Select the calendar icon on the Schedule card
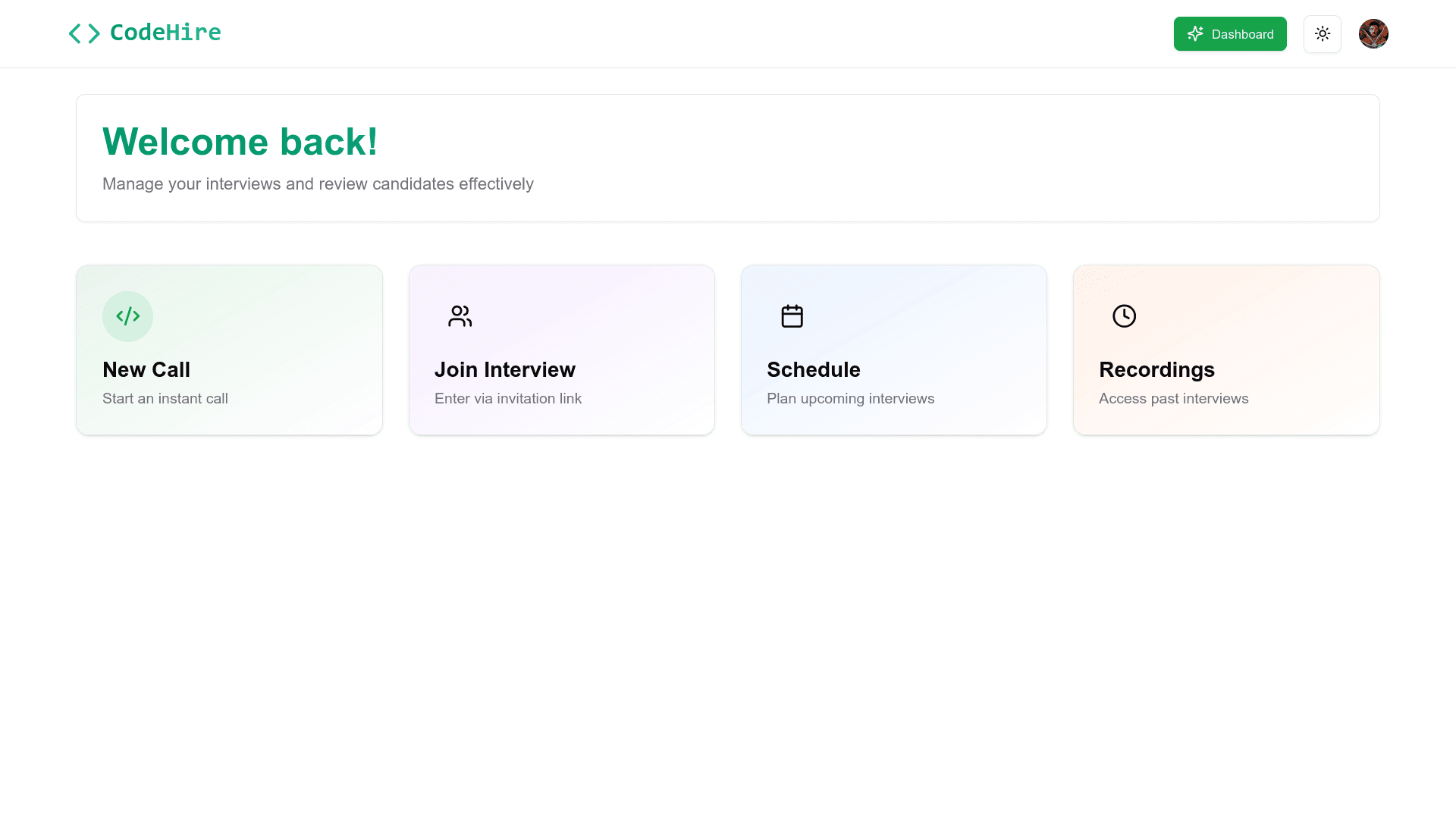The width and height of the screenshot is (1456, 819). click(792, 316)
